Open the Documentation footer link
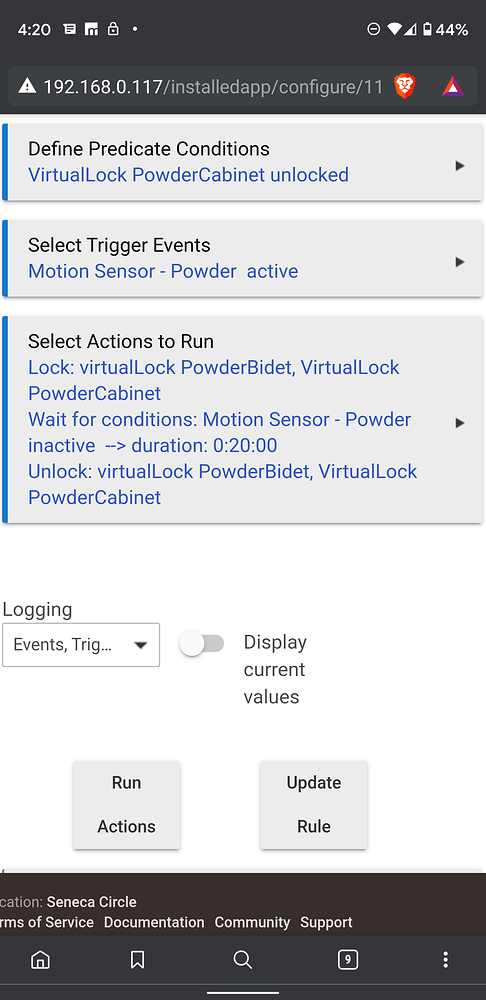 (154, 922)
